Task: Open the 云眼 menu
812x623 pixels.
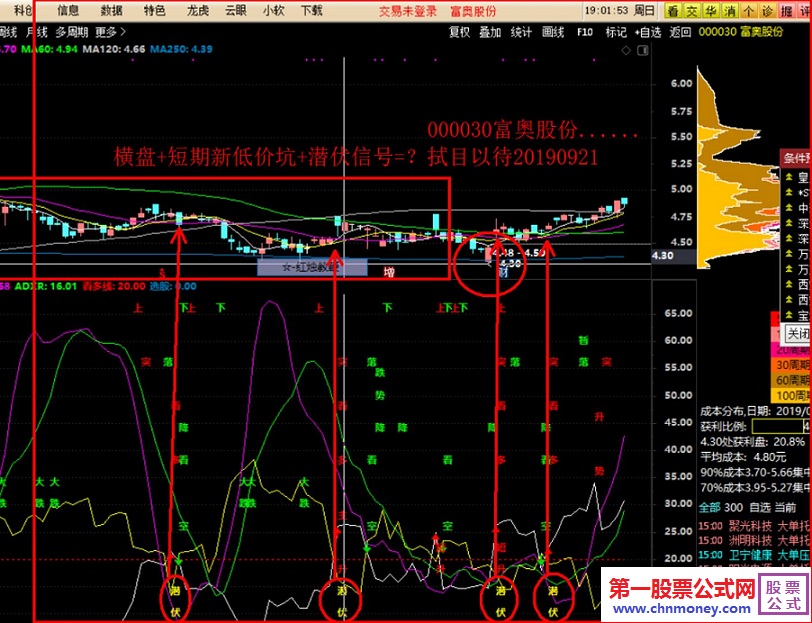Action: pyautogui.click(x=236, y=10)
